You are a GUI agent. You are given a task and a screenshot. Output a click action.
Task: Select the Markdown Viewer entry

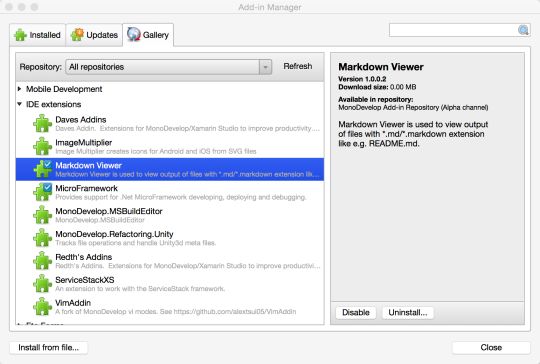pyautogui.click(x=170, y=169)
